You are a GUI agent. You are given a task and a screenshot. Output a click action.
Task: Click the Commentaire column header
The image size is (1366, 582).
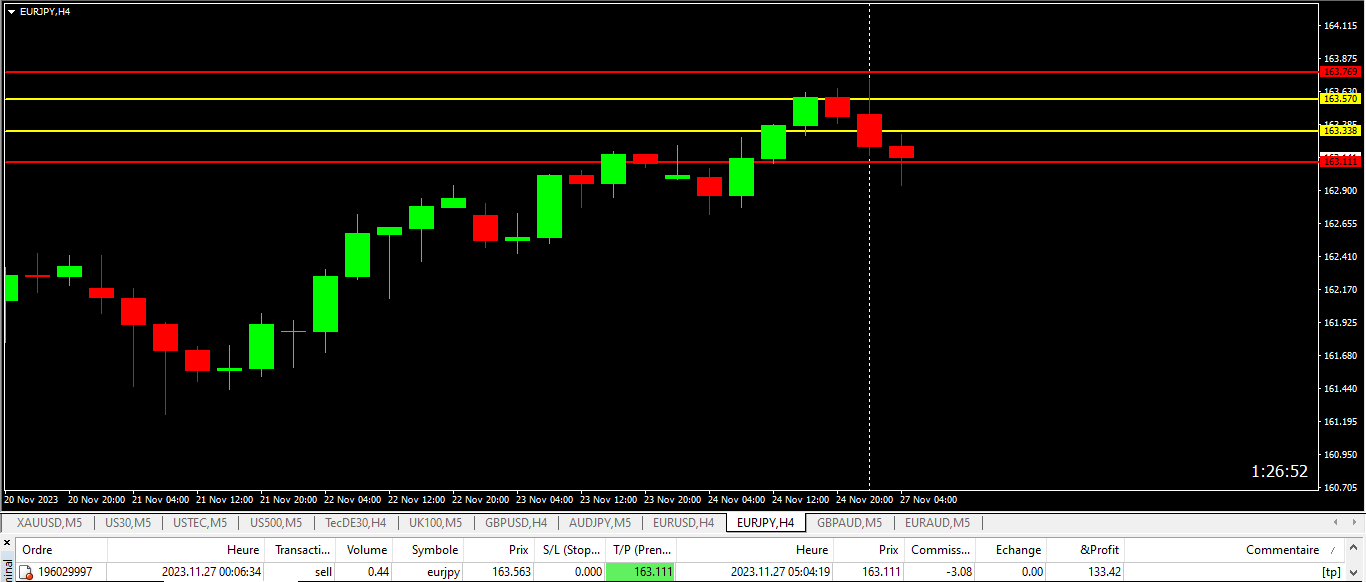[x=1281, y=549]
